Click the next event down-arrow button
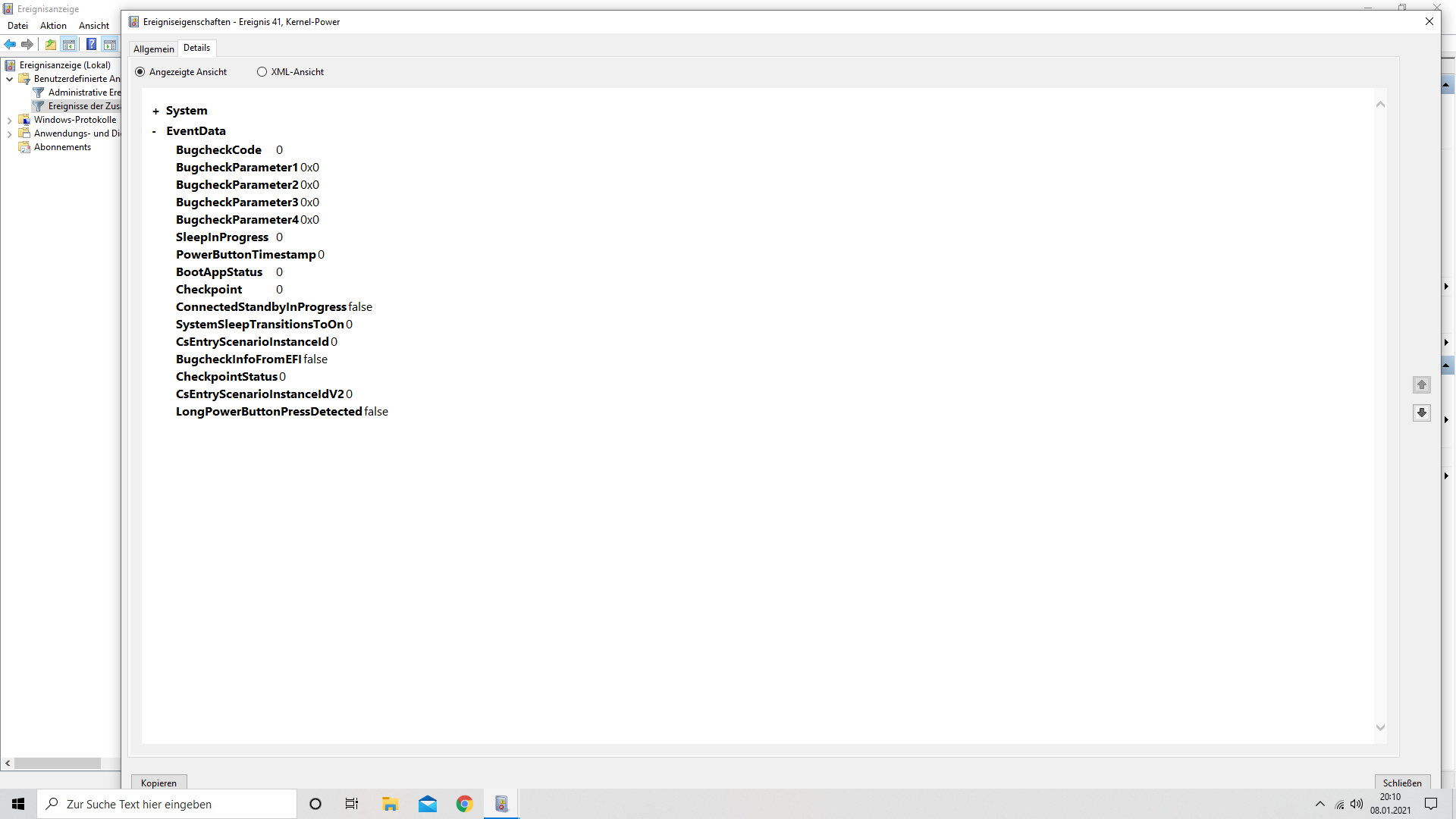 (x=1422, y=413)
